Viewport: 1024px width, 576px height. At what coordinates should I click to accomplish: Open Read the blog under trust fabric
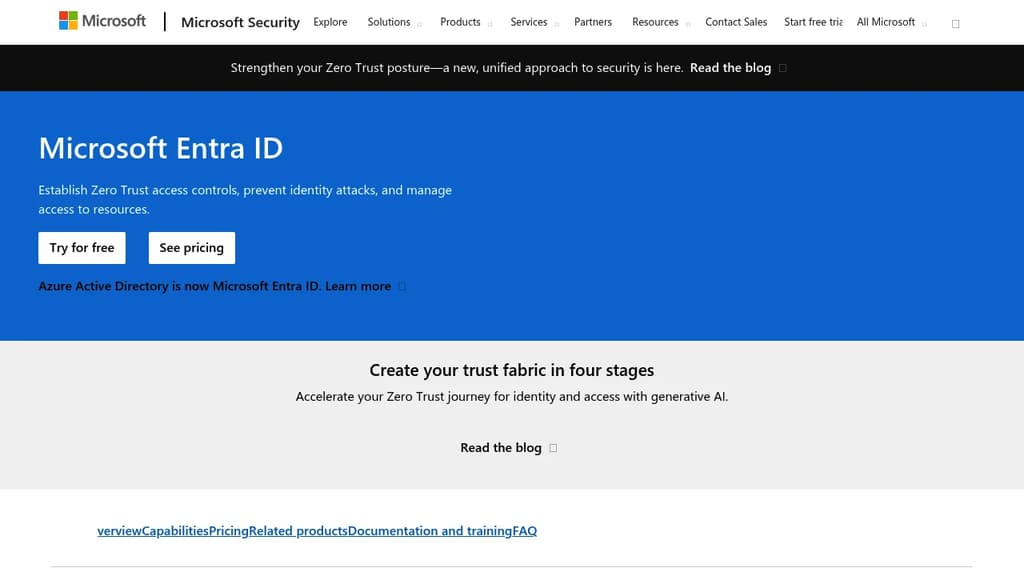point(508,448)
